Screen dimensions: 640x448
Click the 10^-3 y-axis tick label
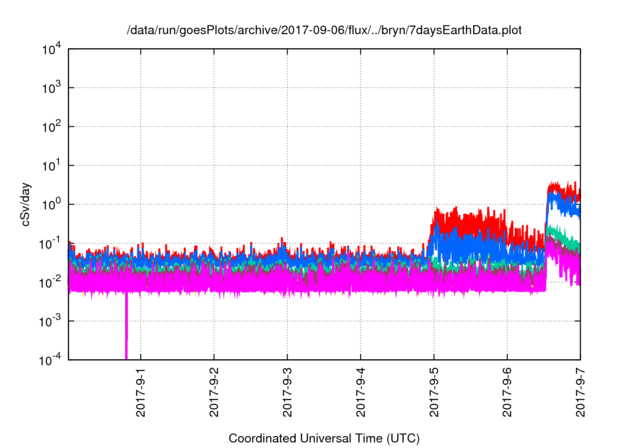(x=51, y=321)
